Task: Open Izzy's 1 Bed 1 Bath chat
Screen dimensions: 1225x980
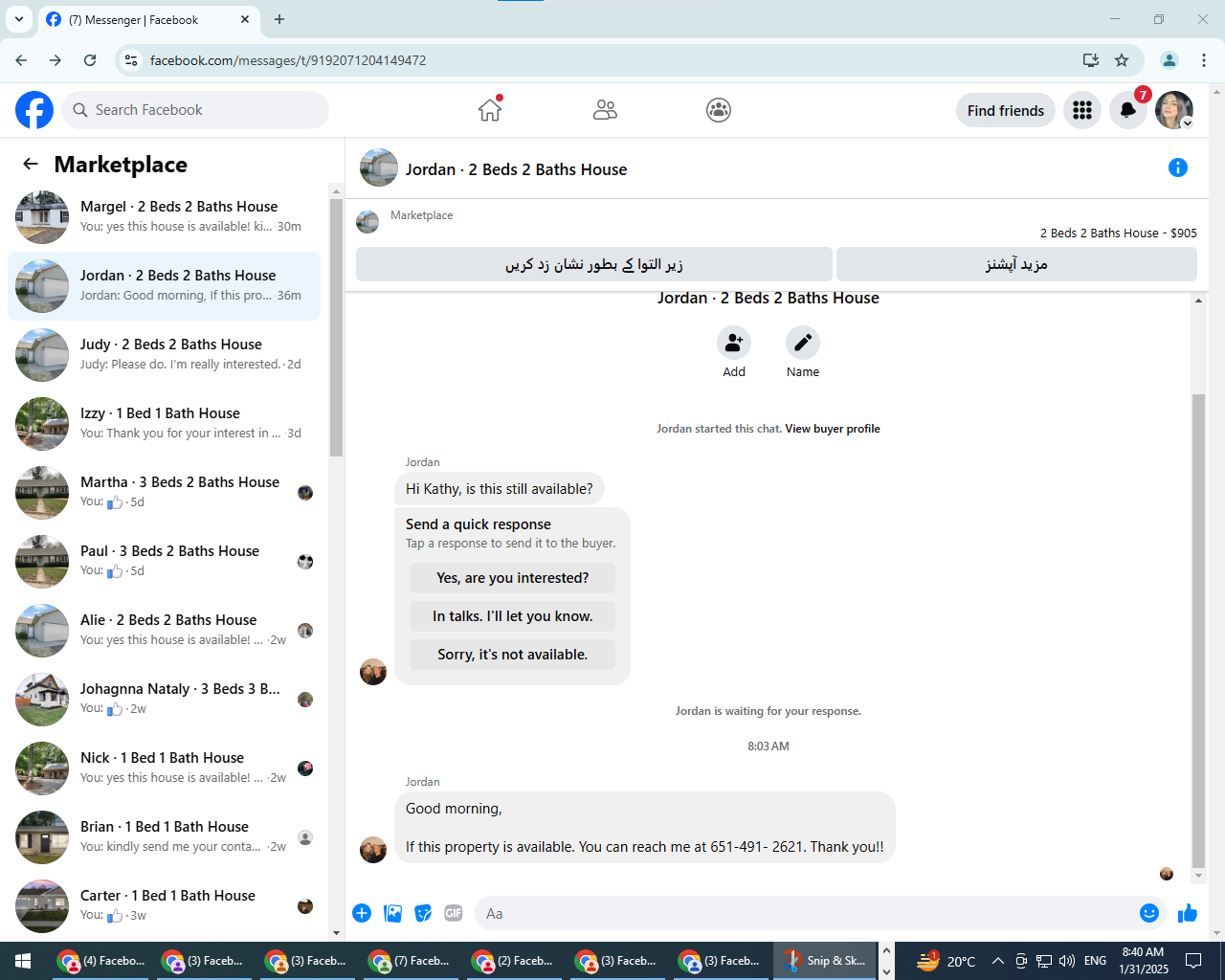Action: 165,424
